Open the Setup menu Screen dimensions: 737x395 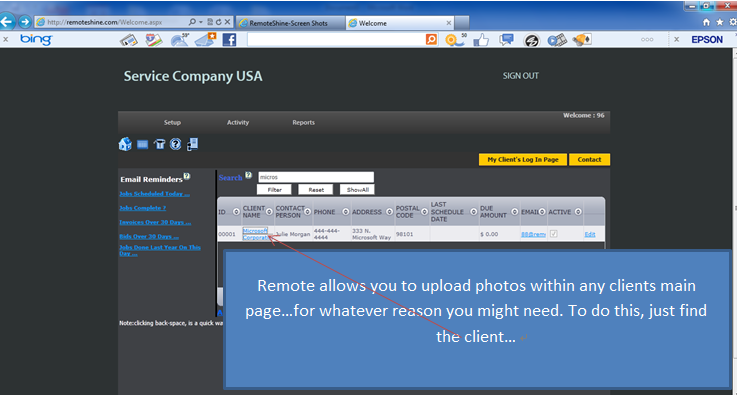coord(172,123)
